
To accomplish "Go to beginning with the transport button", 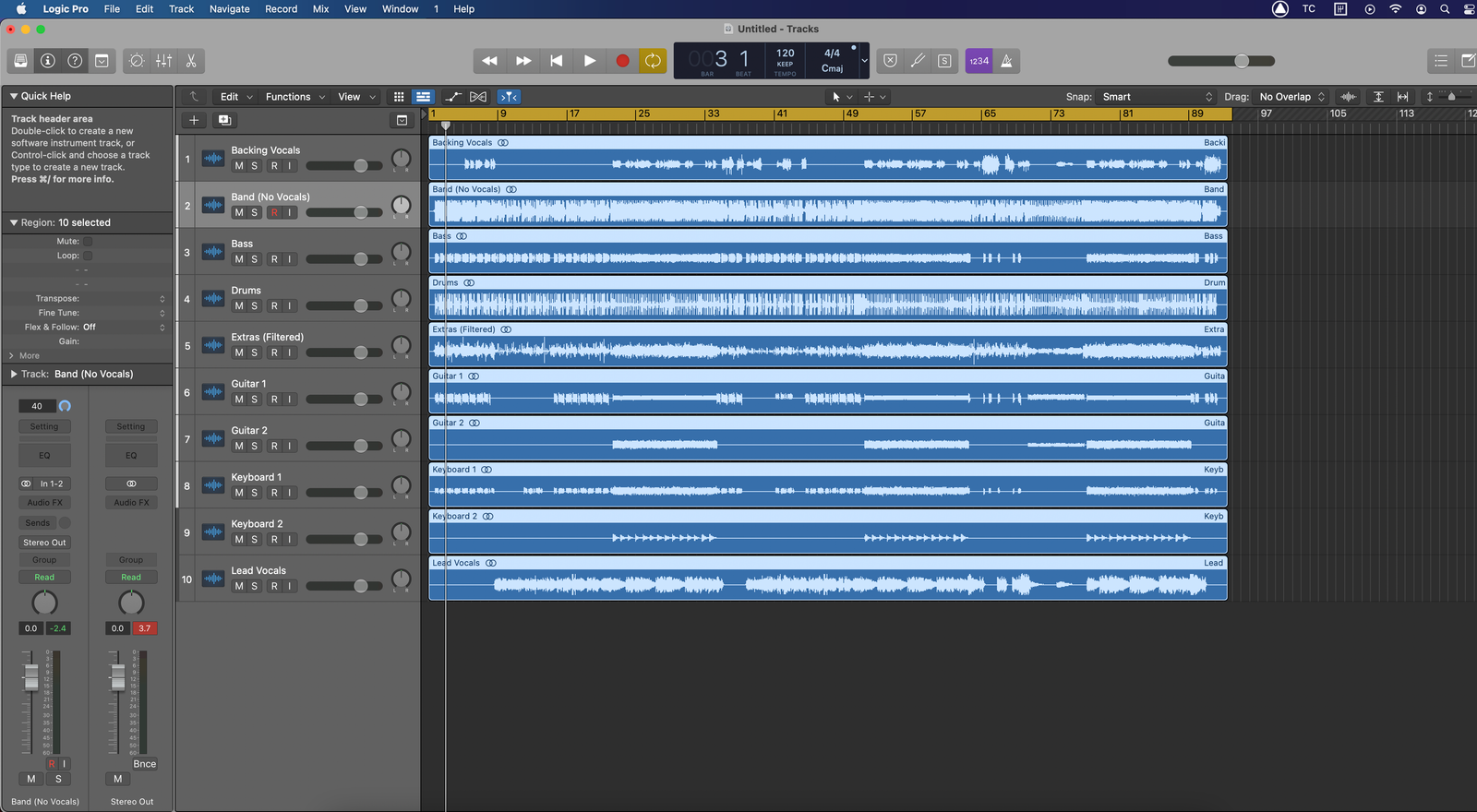I will 557,61.
